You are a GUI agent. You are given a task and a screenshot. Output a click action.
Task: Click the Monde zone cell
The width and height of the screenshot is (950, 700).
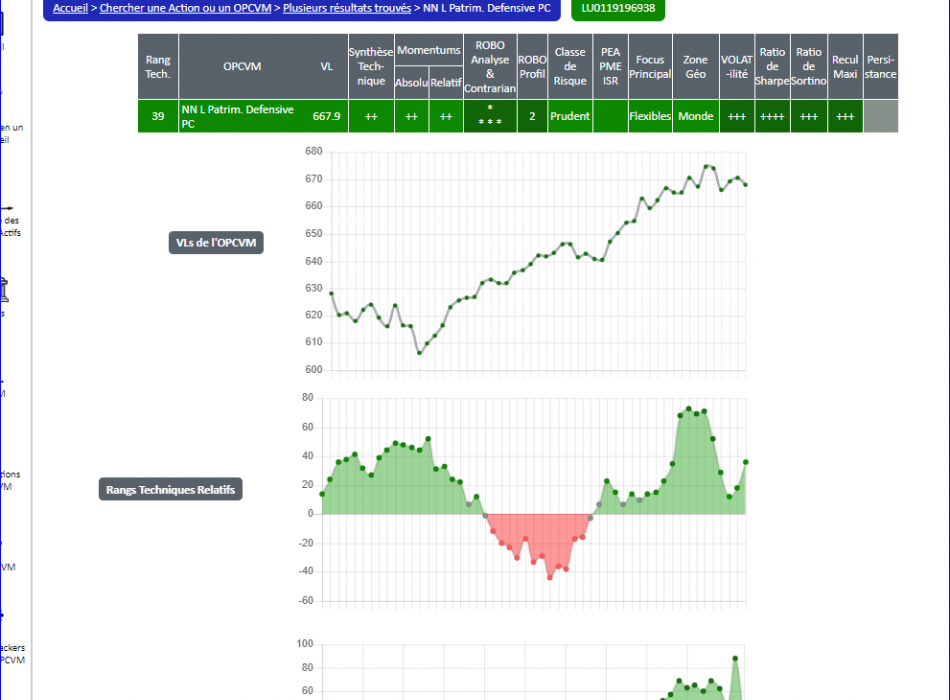point(696,116)
